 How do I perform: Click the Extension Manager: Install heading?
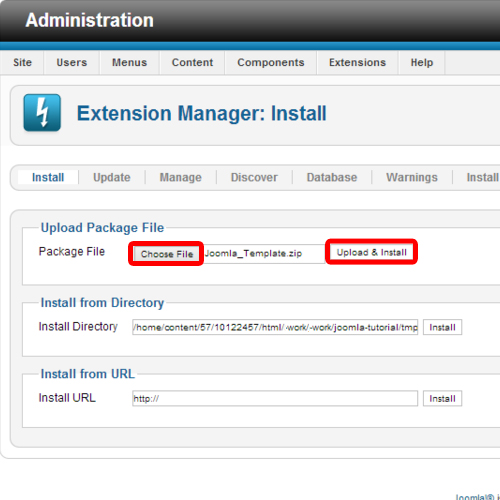pos(202,113)
